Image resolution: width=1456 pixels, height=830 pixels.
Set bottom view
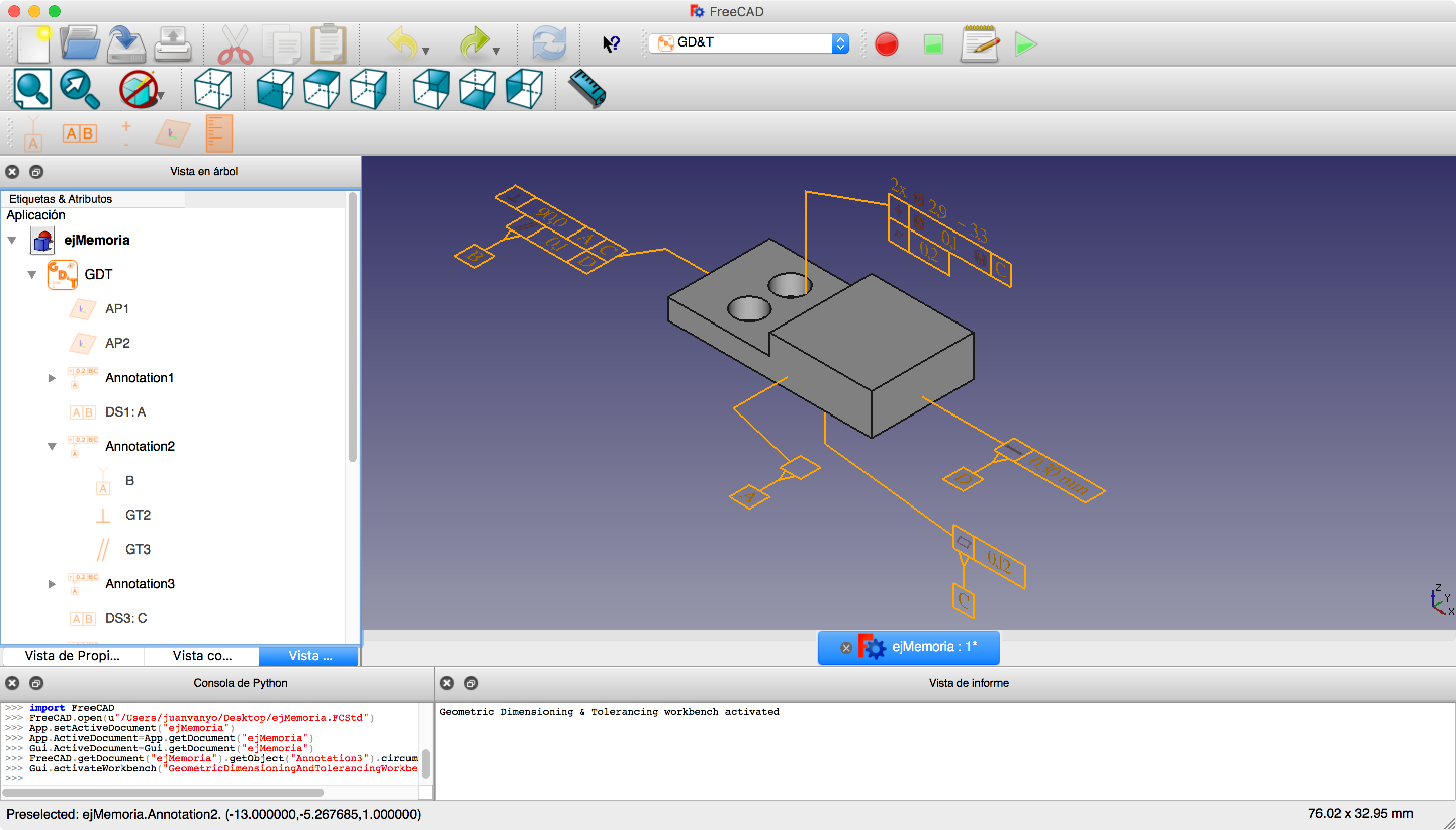(x=478, y=88)
